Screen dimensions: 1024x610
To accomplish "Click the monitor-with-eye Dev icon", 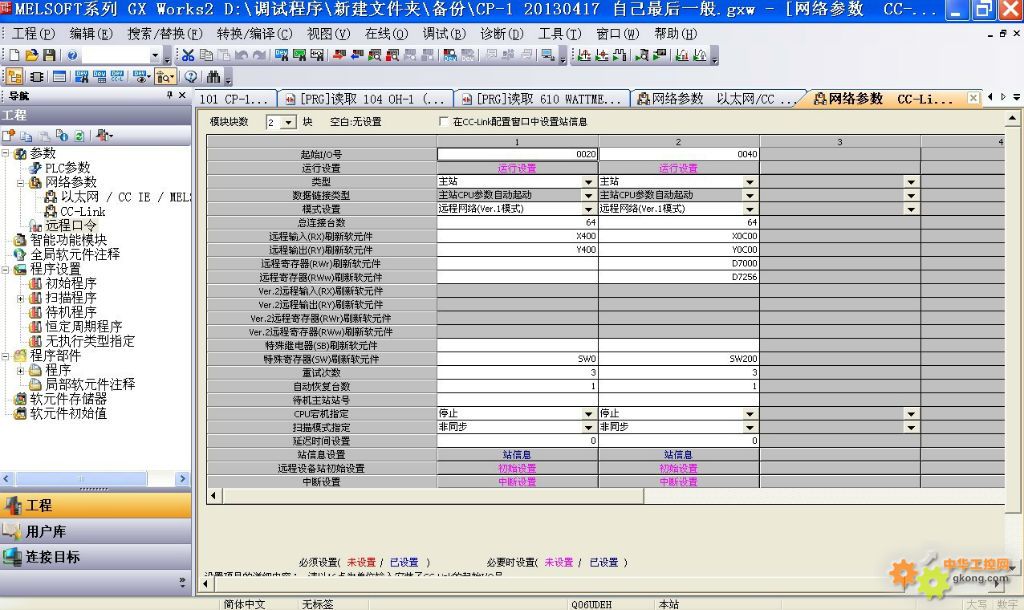I will tap(141, 77).
